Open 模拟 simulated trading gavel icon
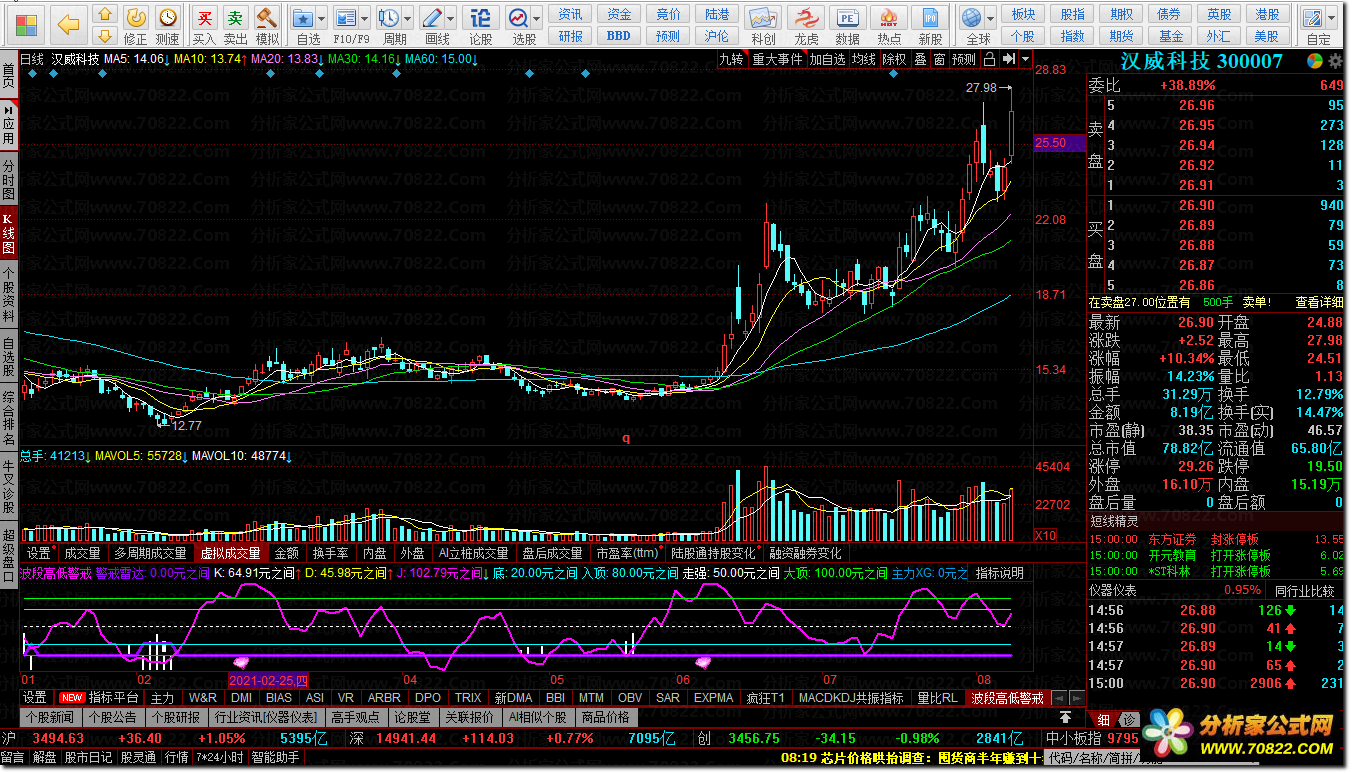 267,26
